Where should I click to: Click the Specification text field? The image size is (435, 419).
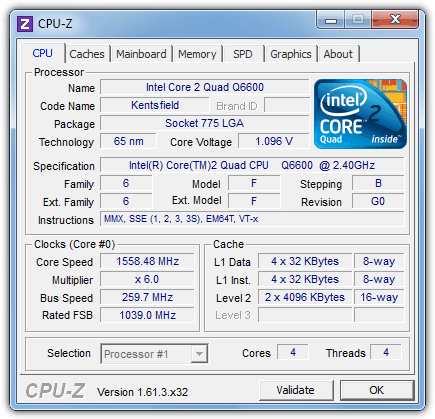tap(252, 165)
